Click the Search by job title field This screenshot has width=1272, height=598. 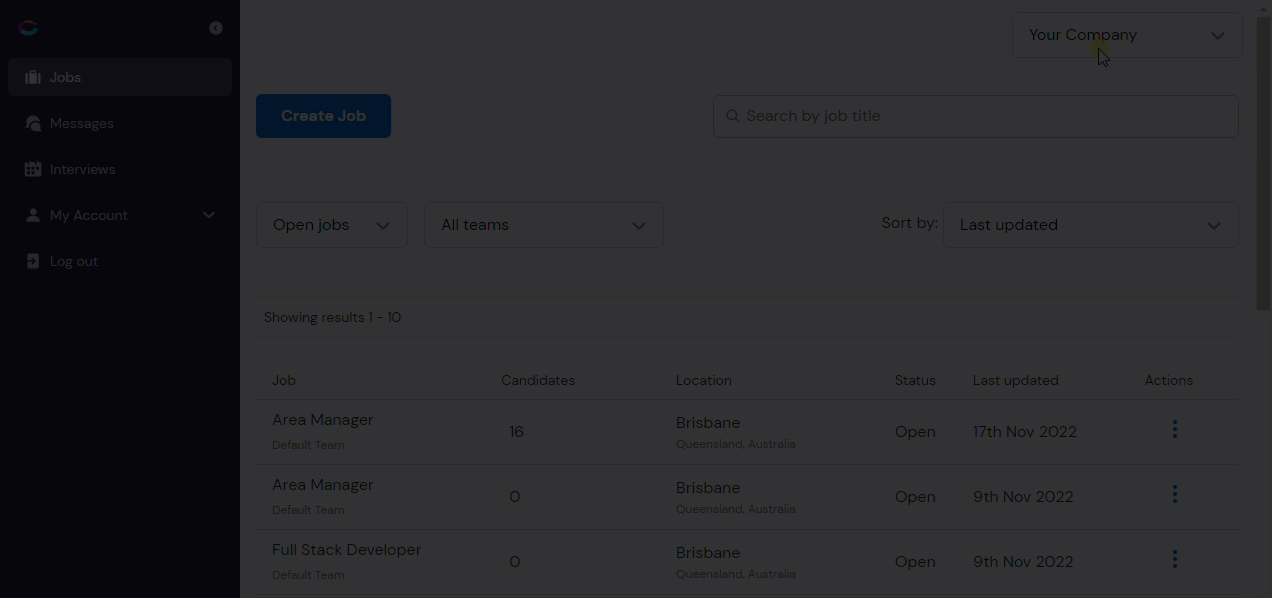click(x=976, y=116)
